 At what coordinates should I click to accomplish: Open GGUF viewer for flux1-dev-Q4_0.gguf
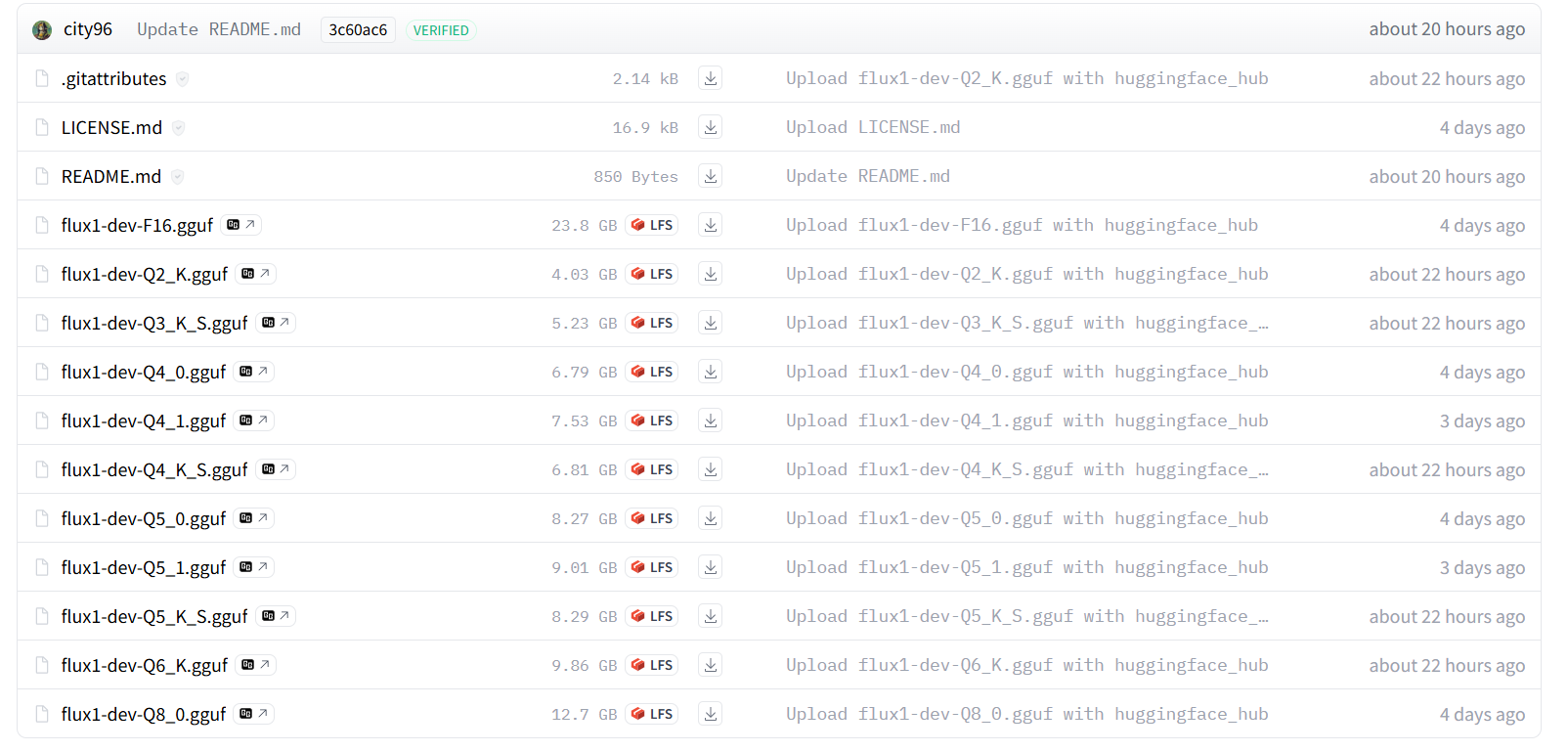pos(253,372)
